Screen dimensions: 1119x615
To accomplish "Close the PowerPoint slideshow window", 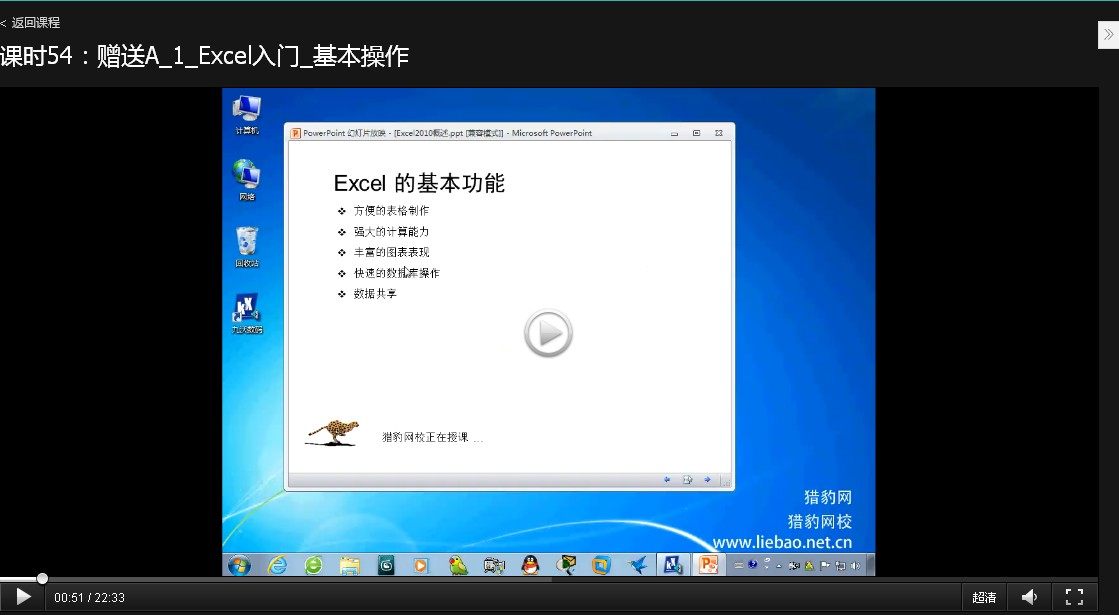I will click(719, 133).
